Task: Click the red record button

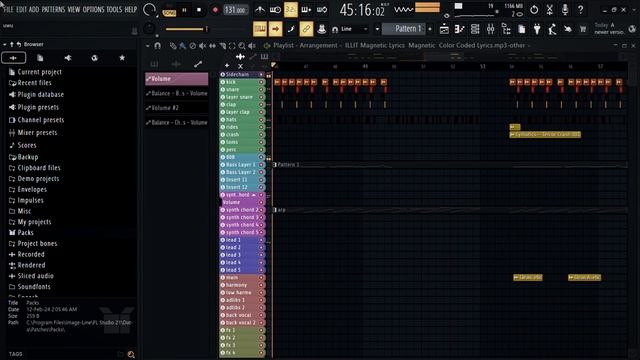Action: click(x=215, y=10)
